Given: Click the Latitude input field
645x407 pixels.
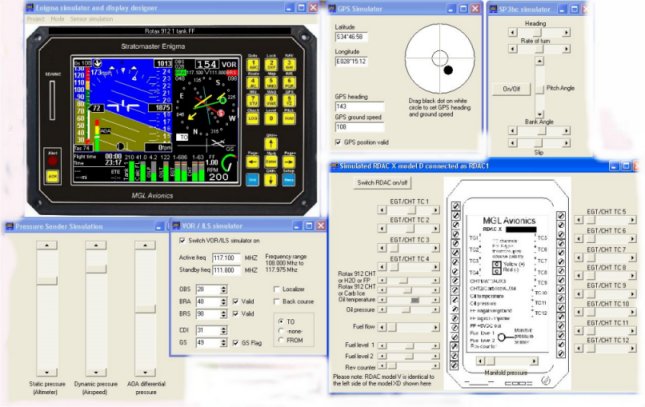Looking at the screenshot, I should point(351,37).
